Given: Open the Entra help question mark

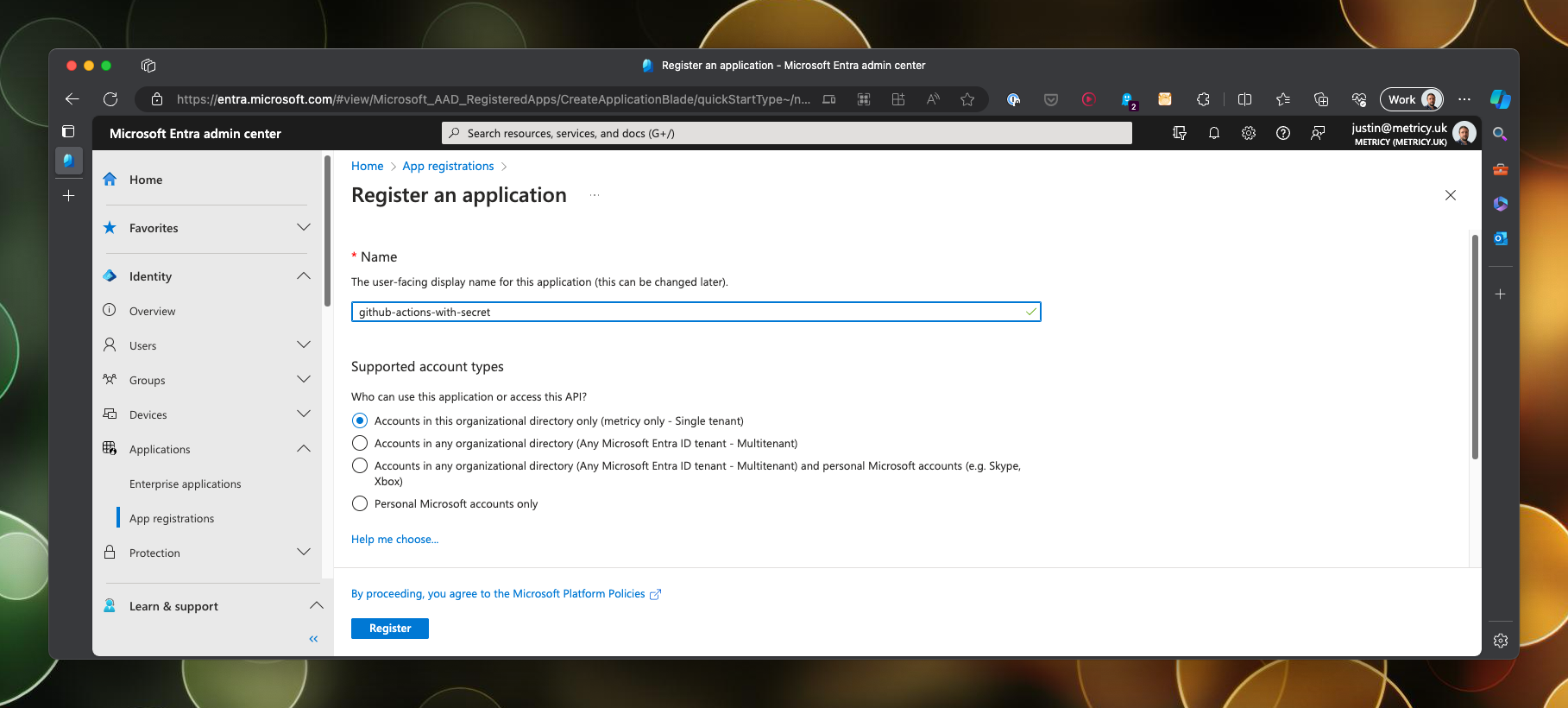Looking at the screenshot, I should click(1283, 133).
